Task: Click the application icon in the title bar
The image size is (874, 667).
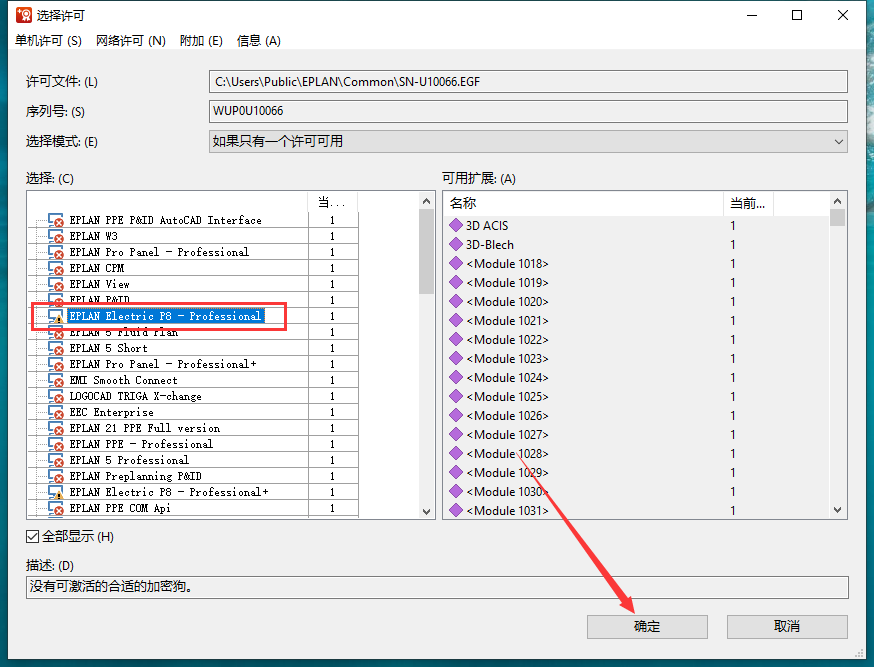Action: click(x=24, y=15)
